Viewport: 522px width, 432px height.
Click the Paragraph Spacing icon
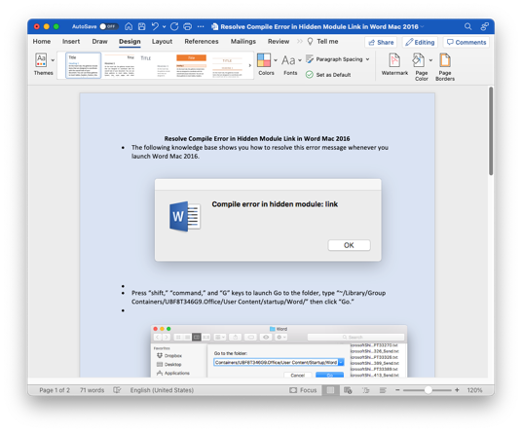[x=310, y=59]
